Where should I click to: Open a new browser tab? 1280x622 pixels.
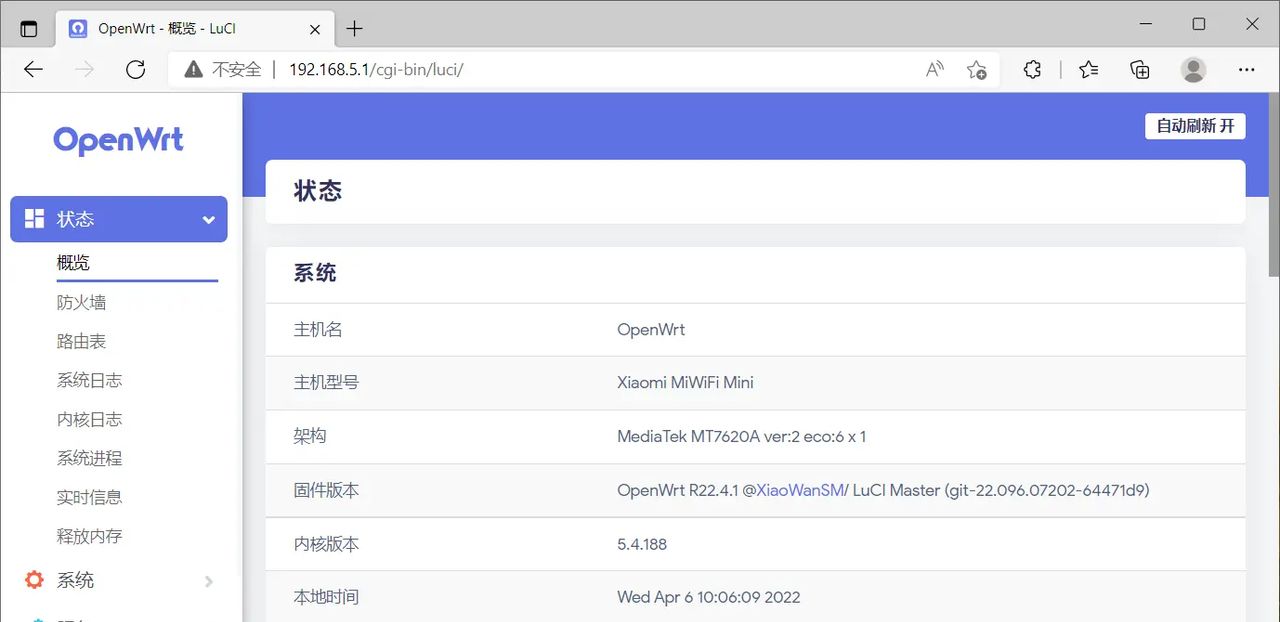tap(354, 29)
